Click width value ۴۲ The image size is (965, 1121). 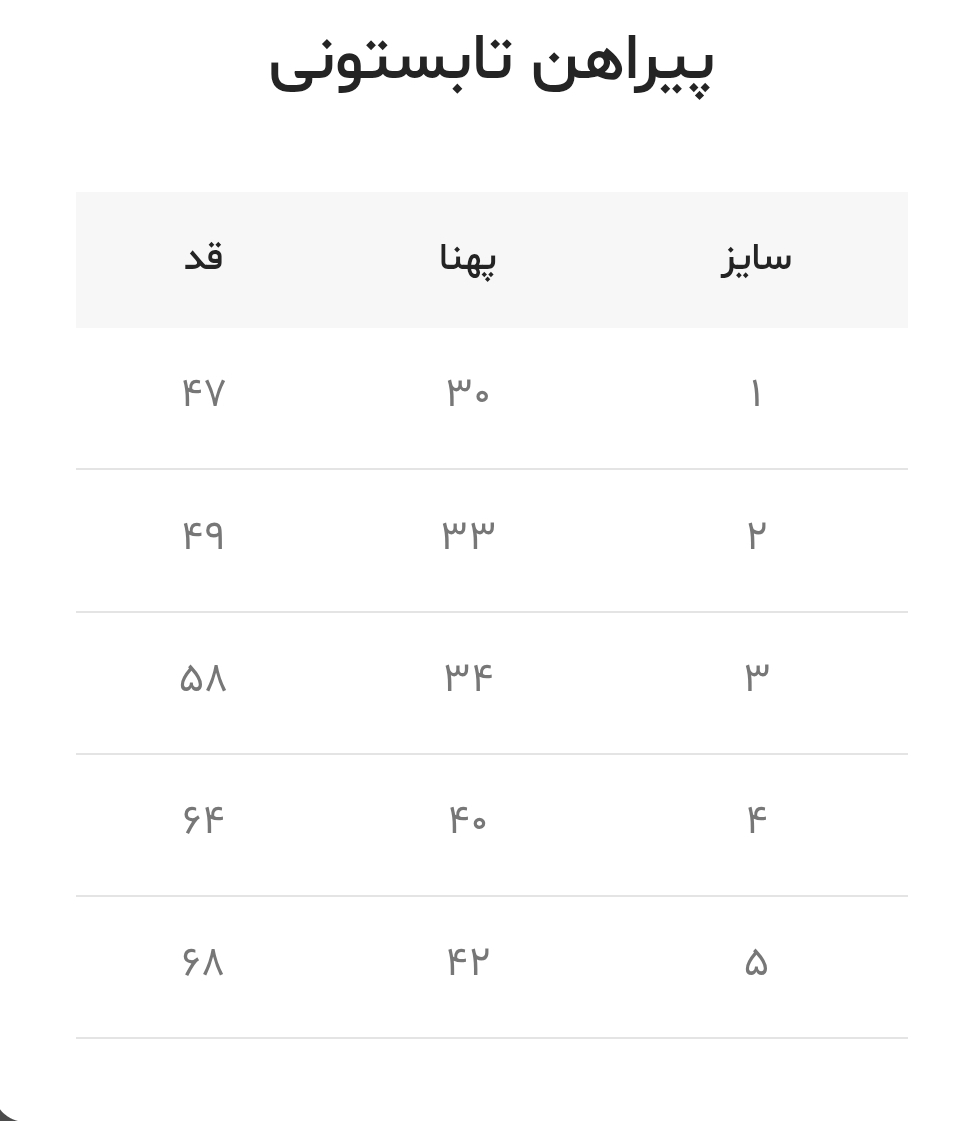point(467,962)
